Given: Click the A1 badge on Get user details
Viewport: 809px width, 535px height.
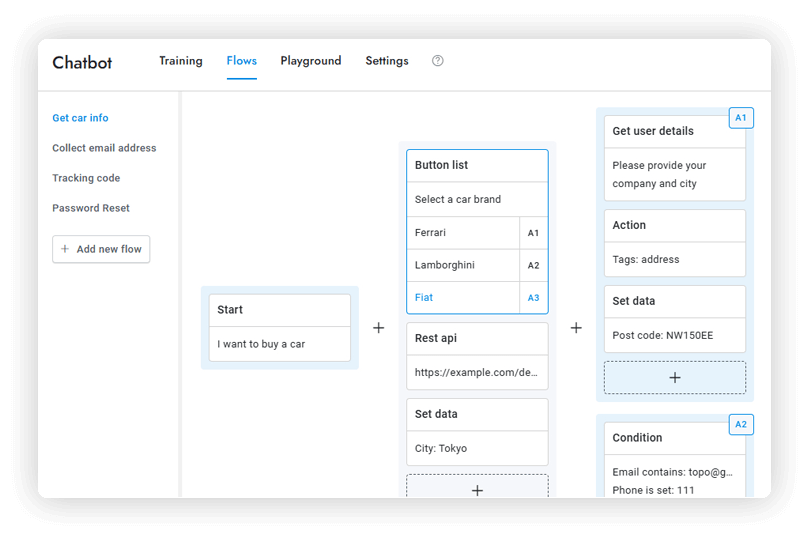Looking at the screenshot, I should tap(741, 118).
